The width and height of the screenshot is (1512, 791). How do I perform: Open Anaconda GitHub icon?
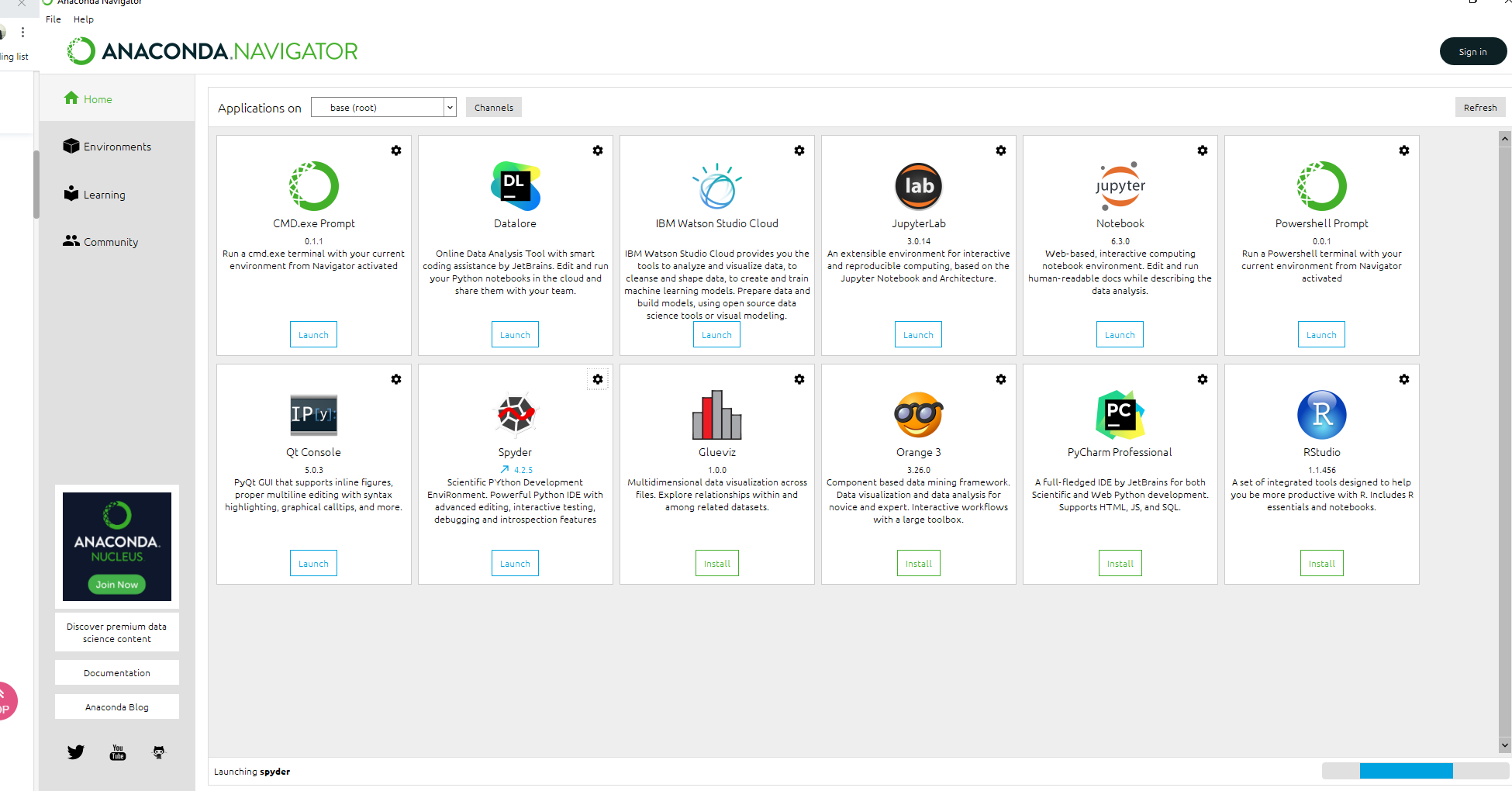click(x=159, y=752)
